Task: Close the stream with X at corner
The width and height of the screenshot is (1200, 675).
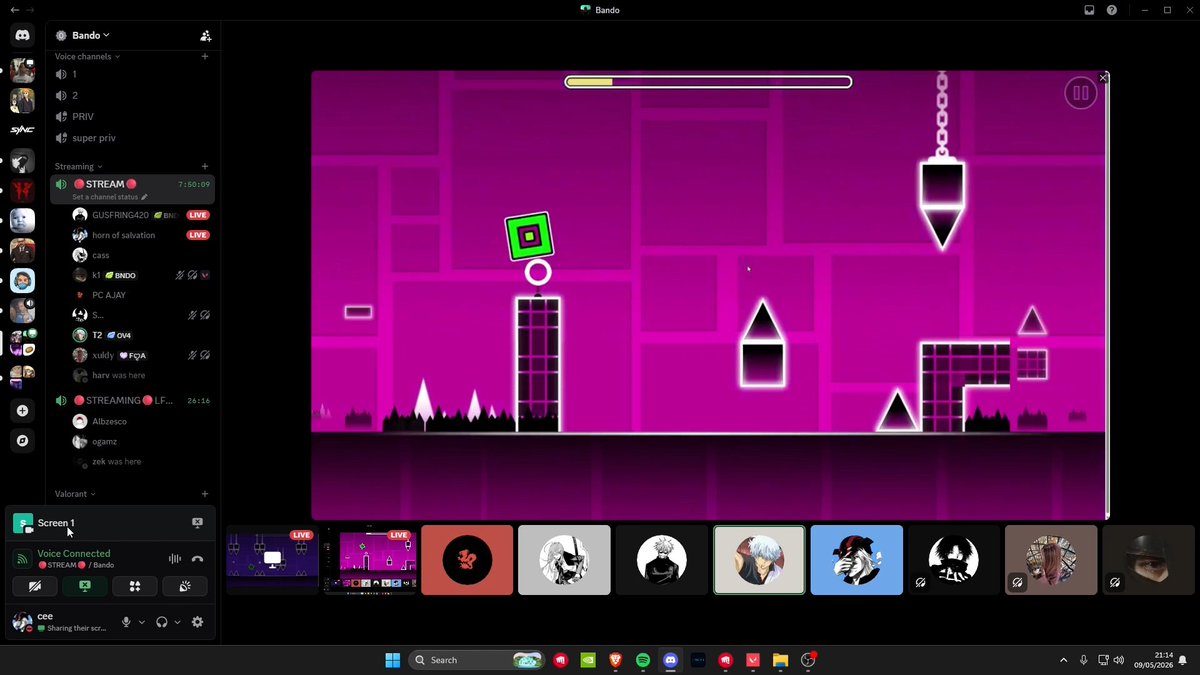Action: [x=1103, y=78]
